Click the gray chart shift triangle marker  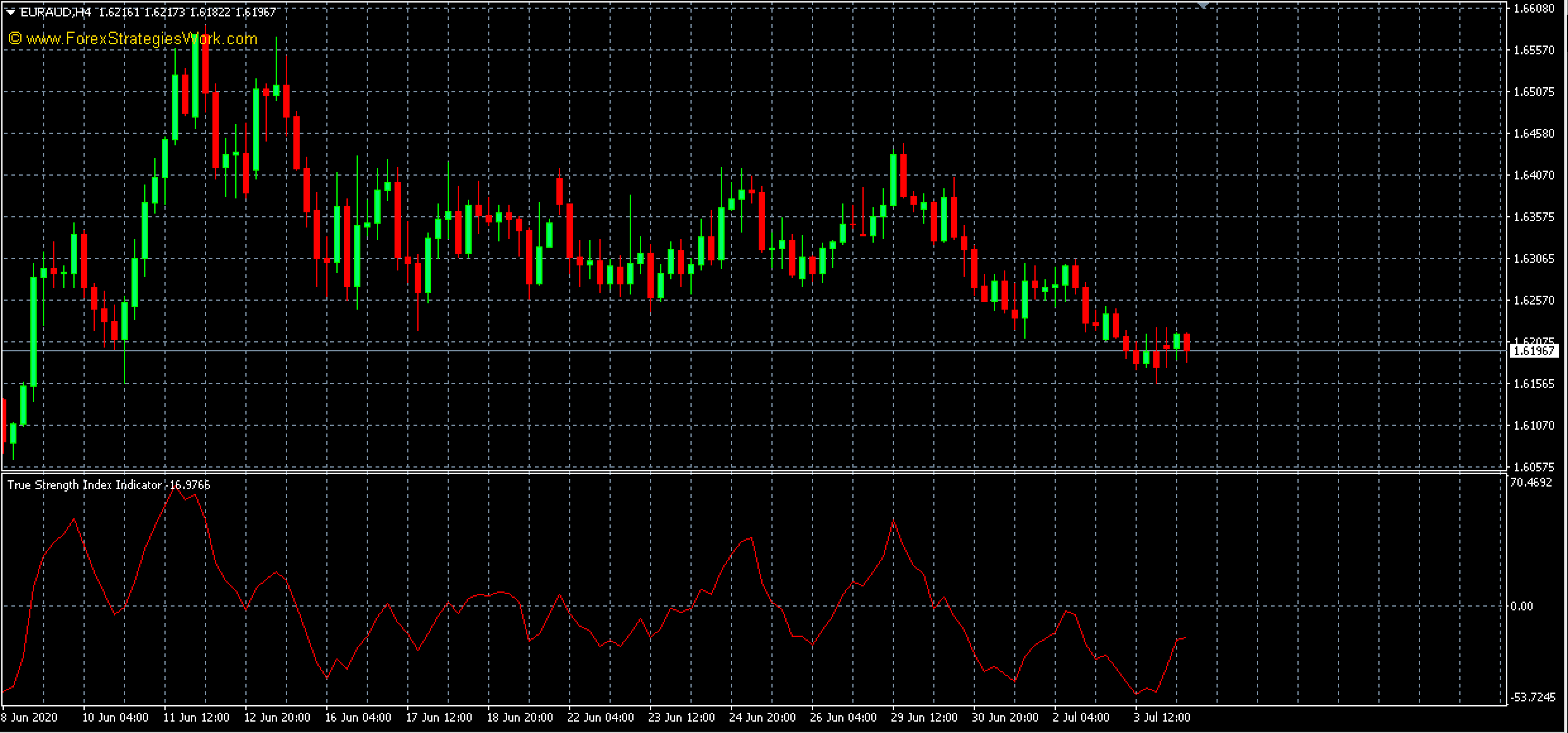(1203, 5)
